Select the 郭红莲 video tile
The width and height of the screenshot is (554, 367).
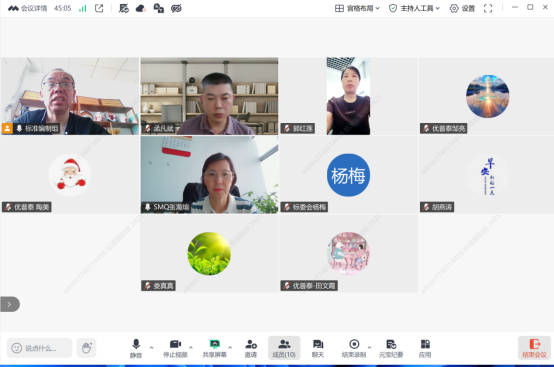[348, 96]
